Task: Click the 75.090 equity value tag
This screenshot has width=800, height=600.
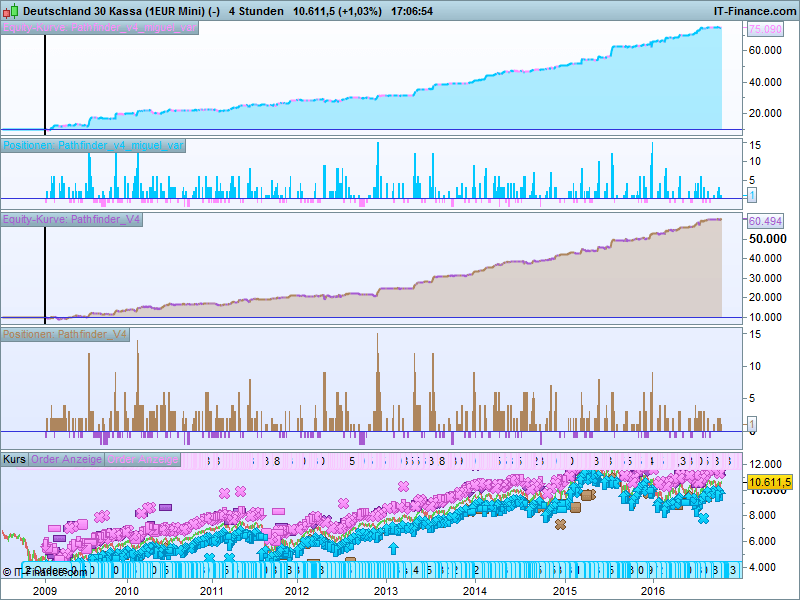Action: [x=765, y=29]
